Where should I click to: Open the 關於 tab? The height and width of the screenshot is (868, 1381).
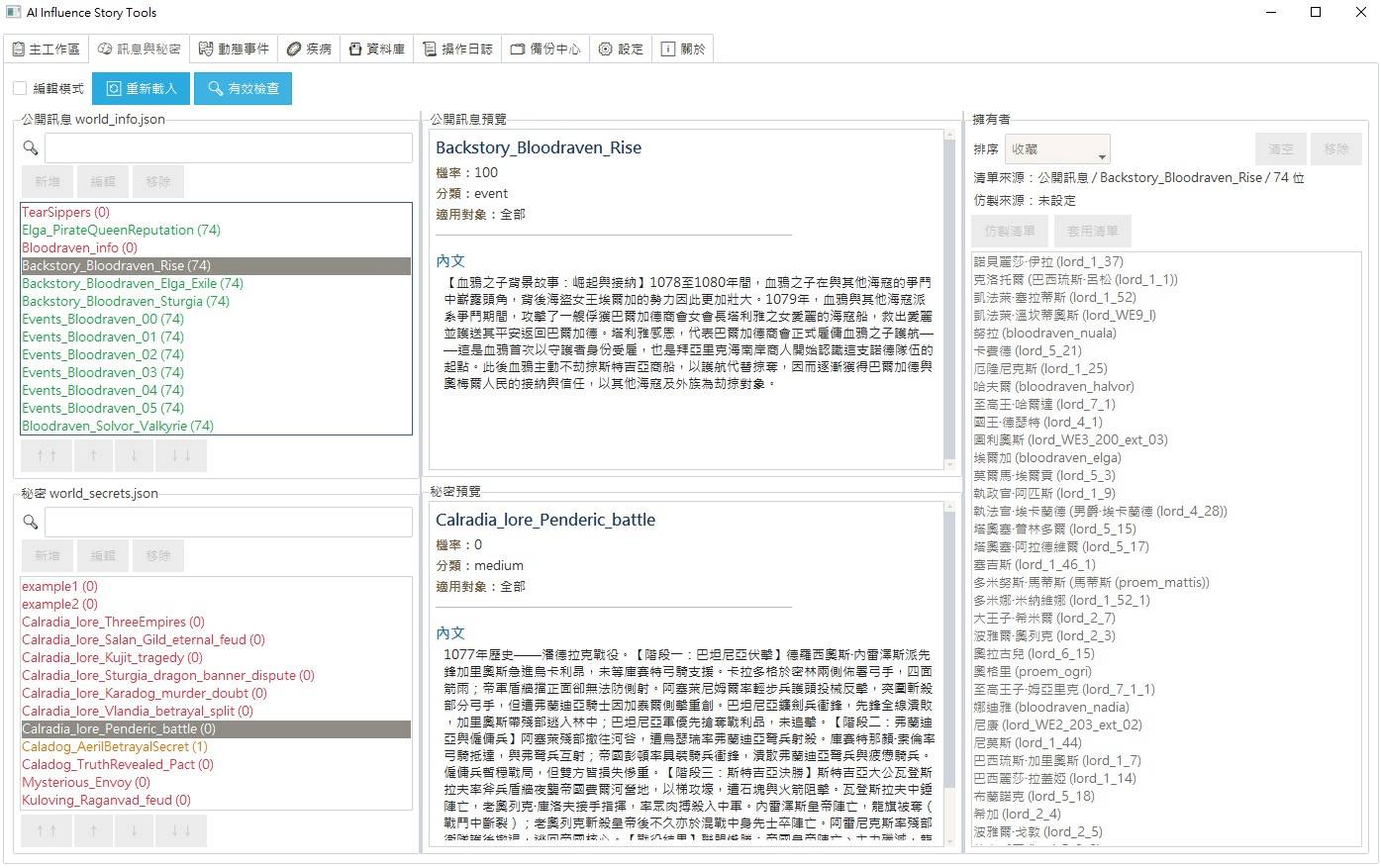tap(683, 48)
